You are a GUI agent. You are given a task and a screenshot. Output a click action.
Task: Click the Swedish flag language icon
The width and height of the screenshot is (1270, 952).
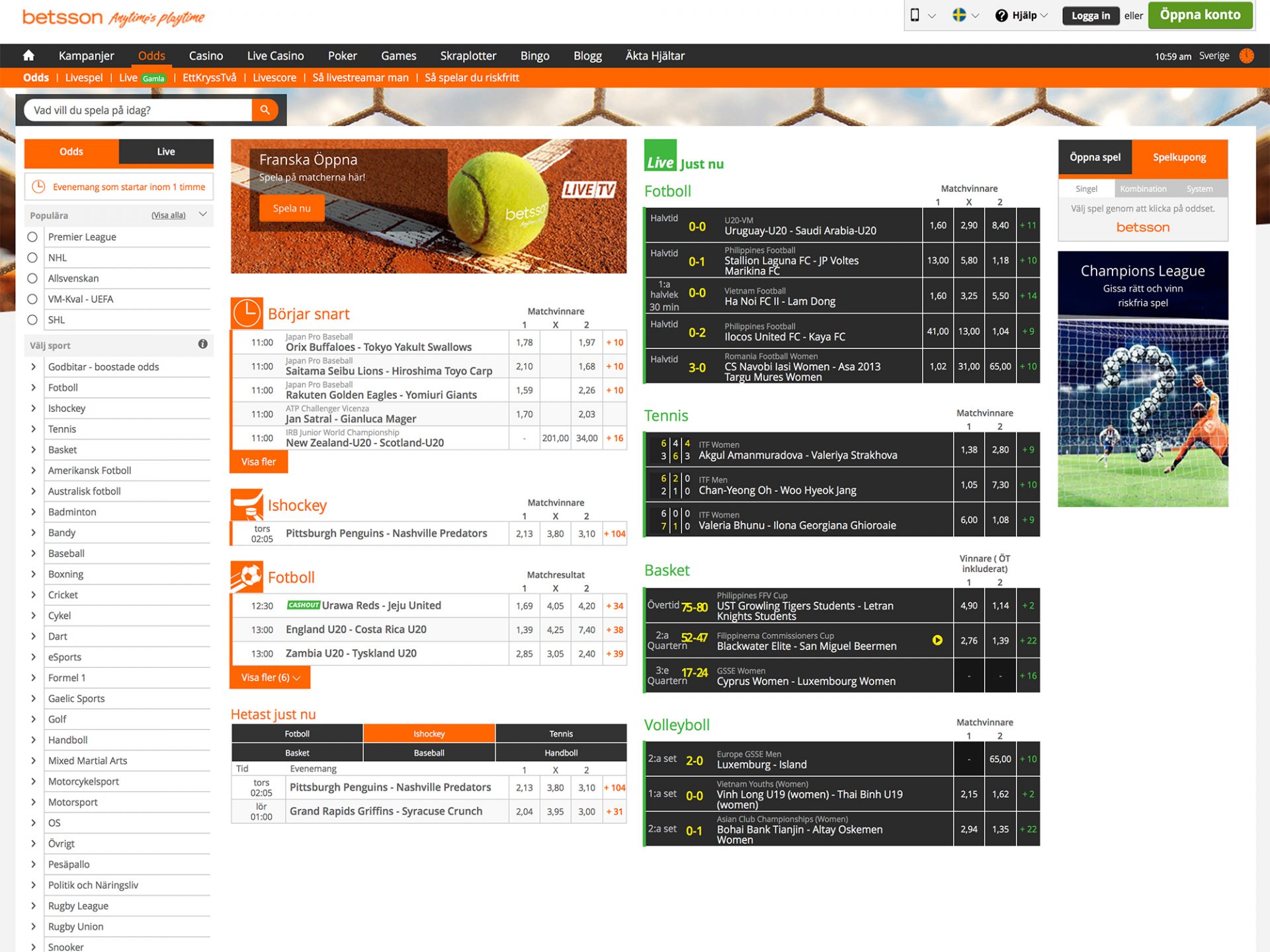[959, 15]
